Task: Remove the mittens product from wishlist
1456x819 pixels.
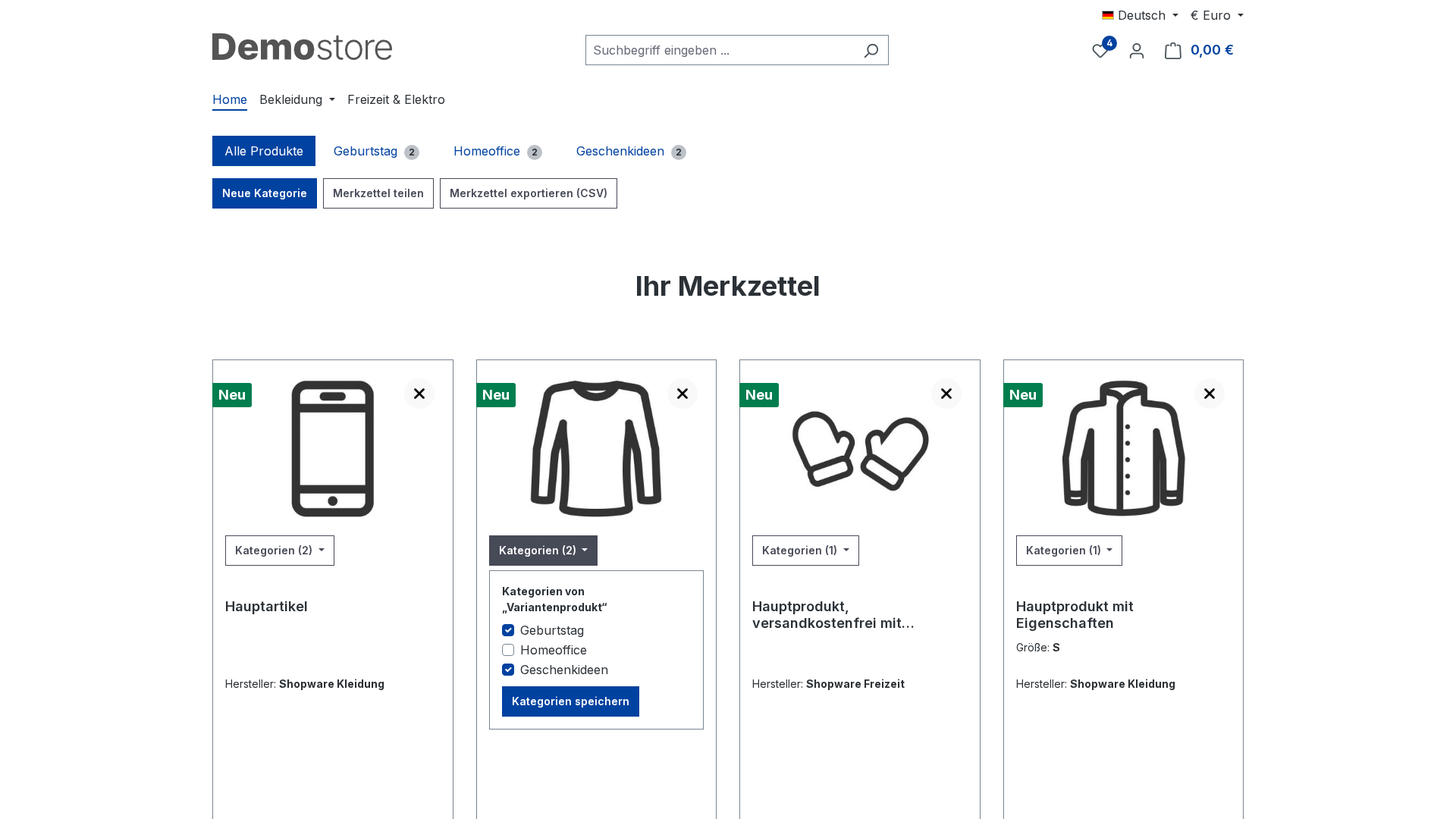Action: (946, 394)
